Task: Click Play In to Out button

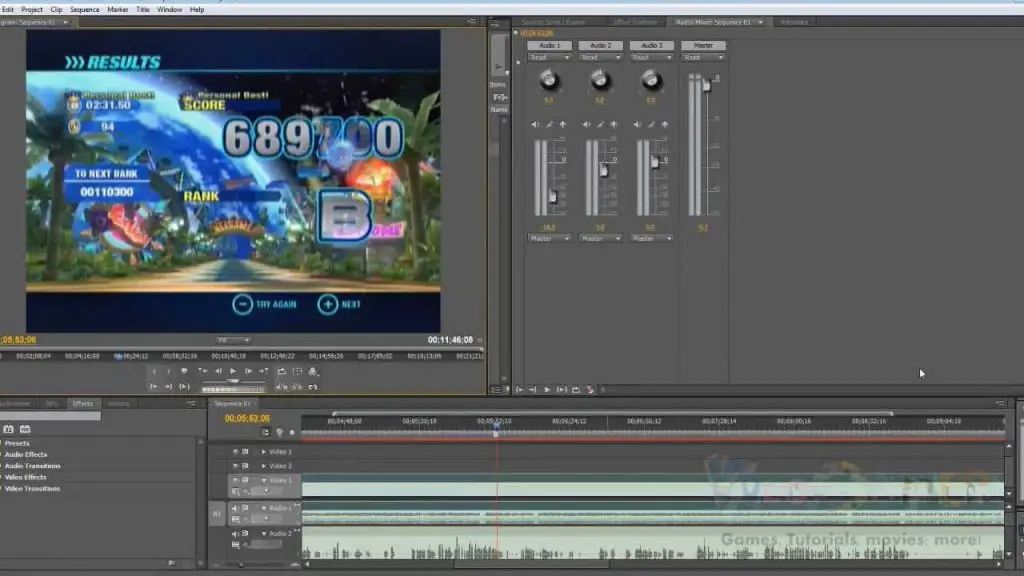Action: click(184, 387)
